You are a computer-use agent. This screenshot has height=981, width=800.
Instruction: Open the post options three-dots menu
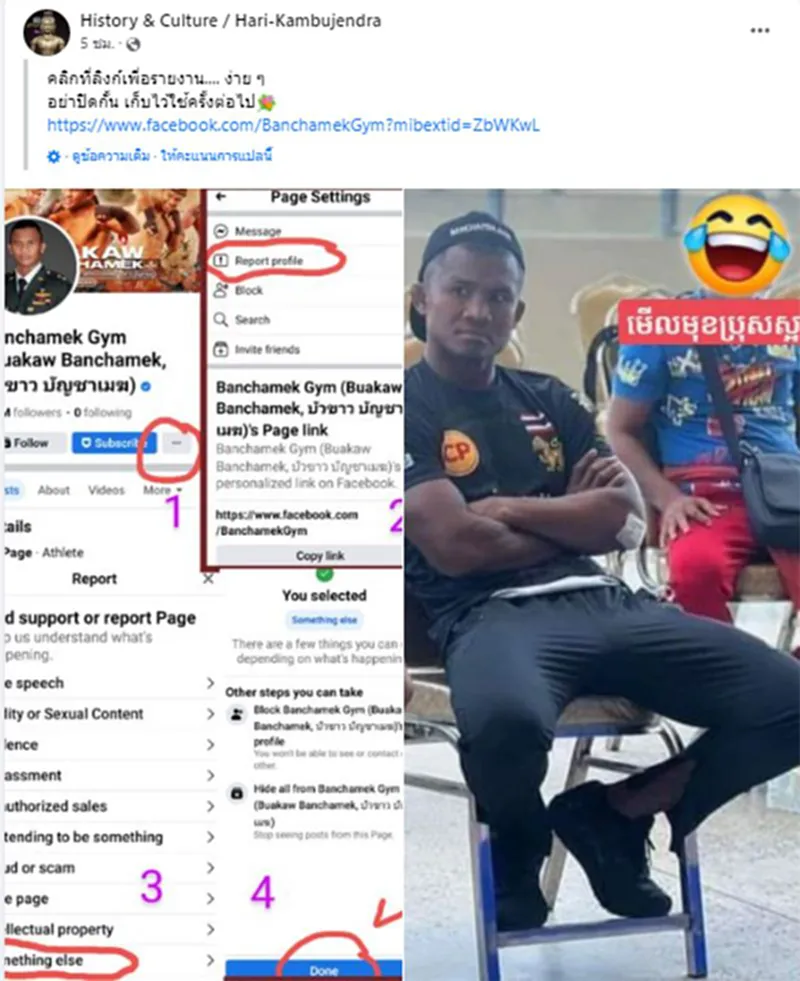(759, 30)
